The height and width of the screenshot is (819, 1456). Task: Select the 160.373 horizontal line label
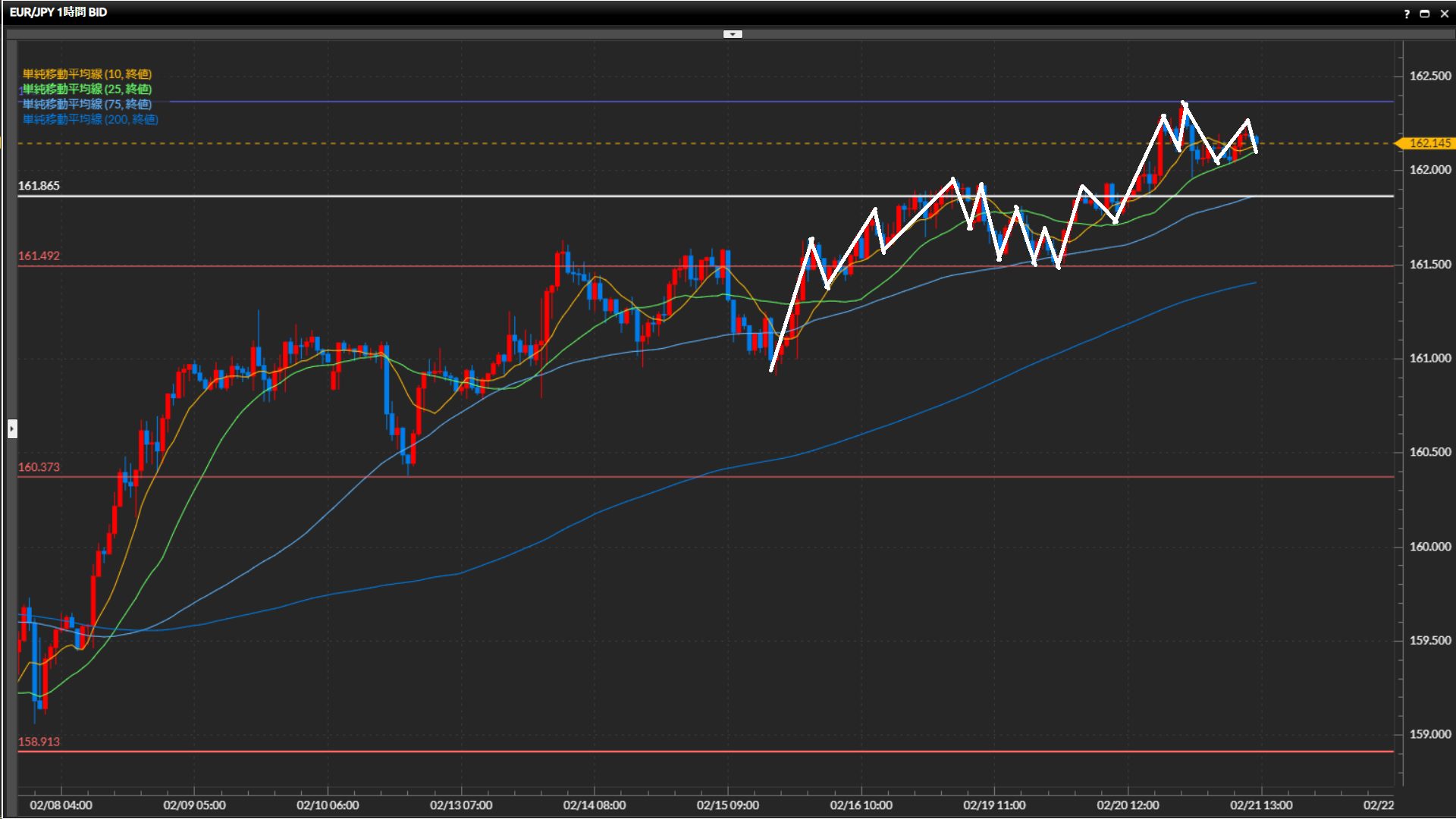click(x=39, y=467)
